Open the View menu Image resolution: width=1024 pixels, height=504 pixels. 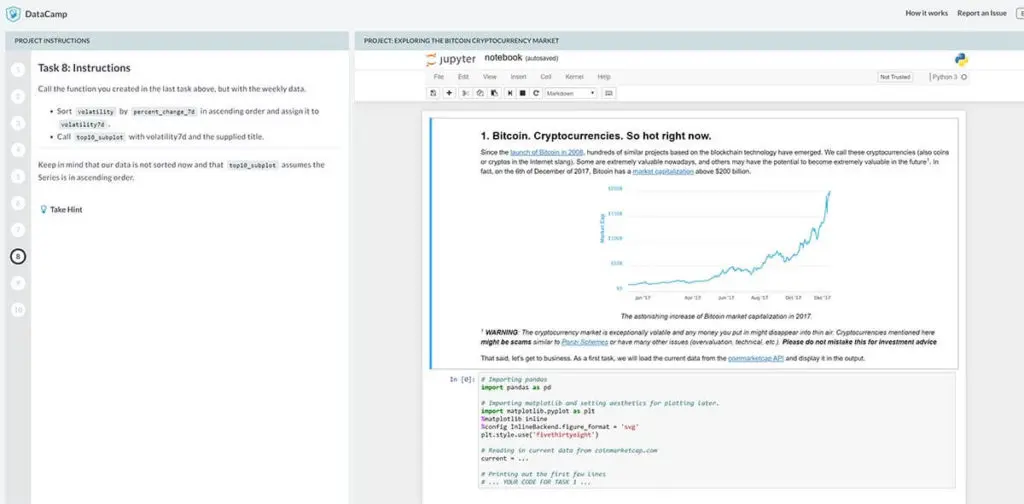[490, 77]
